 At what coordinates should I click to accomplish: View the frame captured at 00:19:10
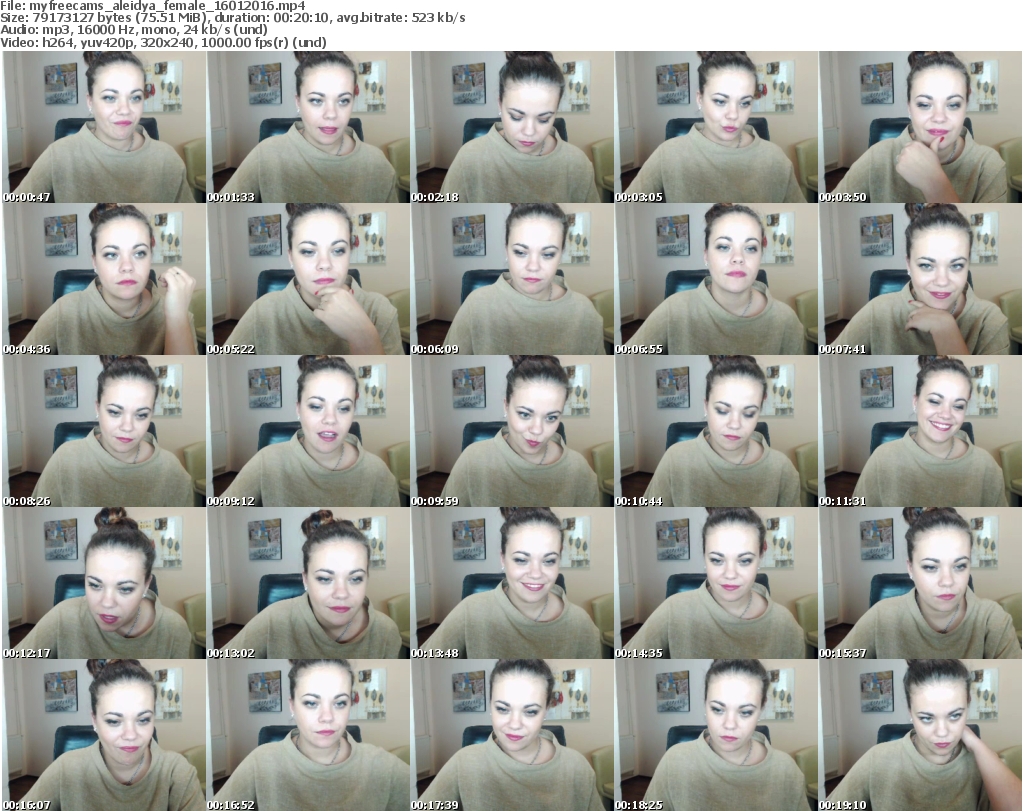point(920,735)
